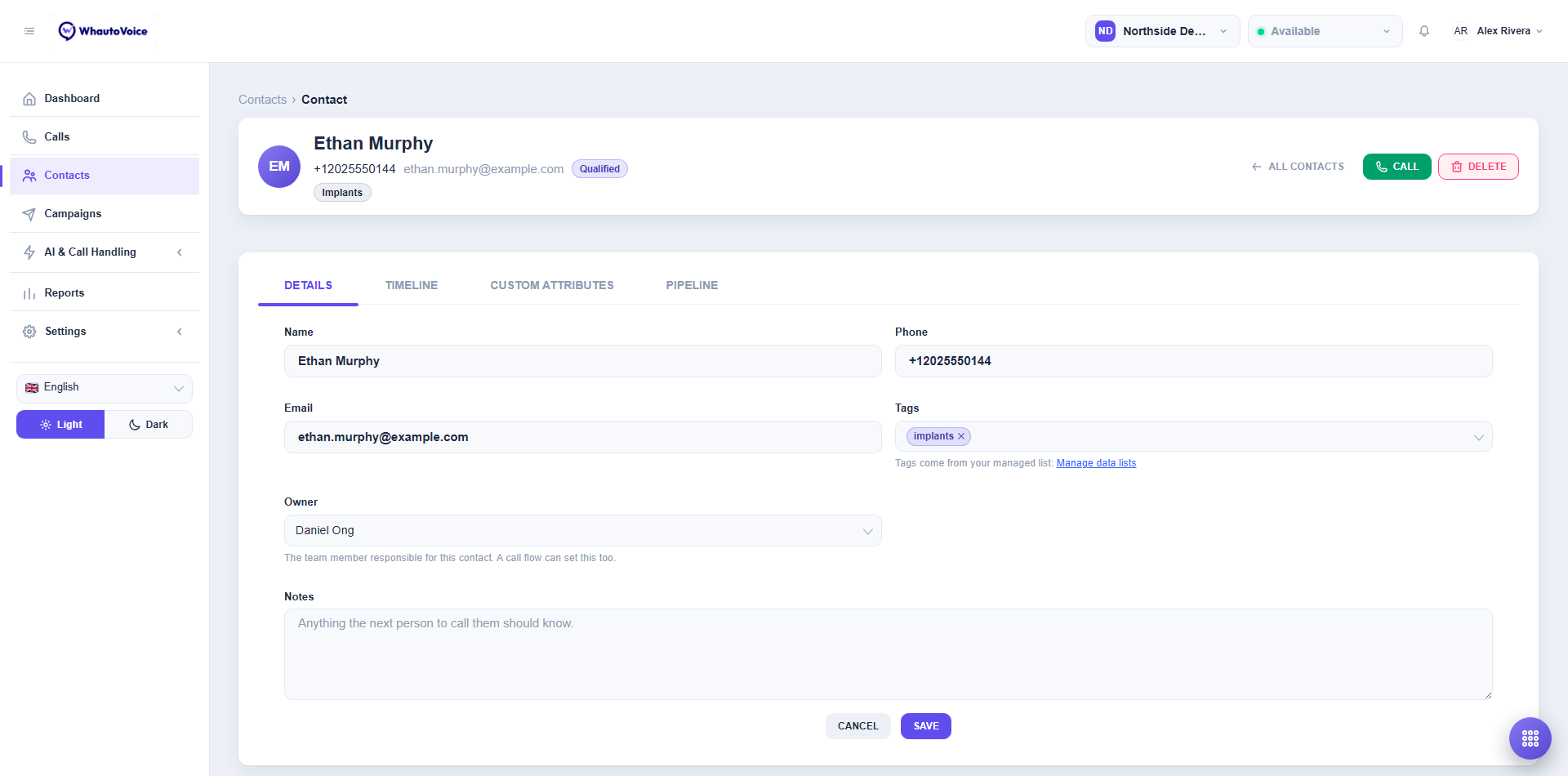Click the ND workspace badge
The height and width of the screenshot is (776, 1568).
coord(1105,31)
